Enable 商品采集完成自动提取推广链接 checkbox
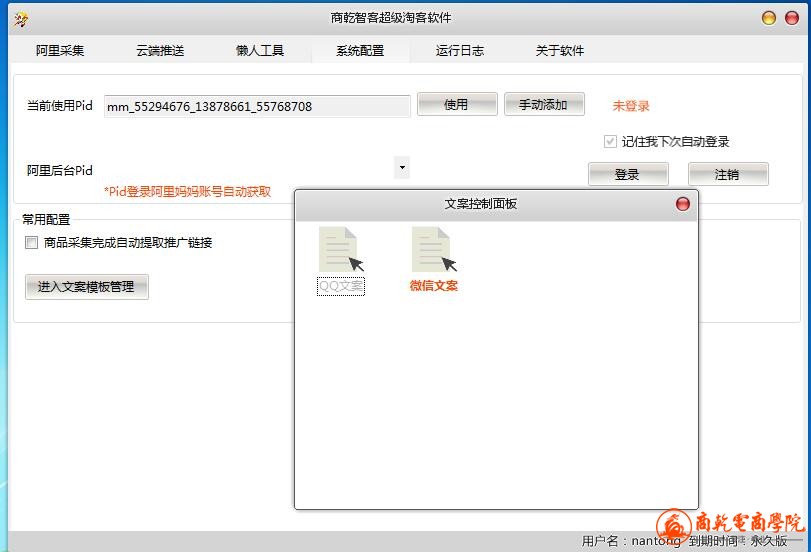811x552 pixels. (32, 242)
